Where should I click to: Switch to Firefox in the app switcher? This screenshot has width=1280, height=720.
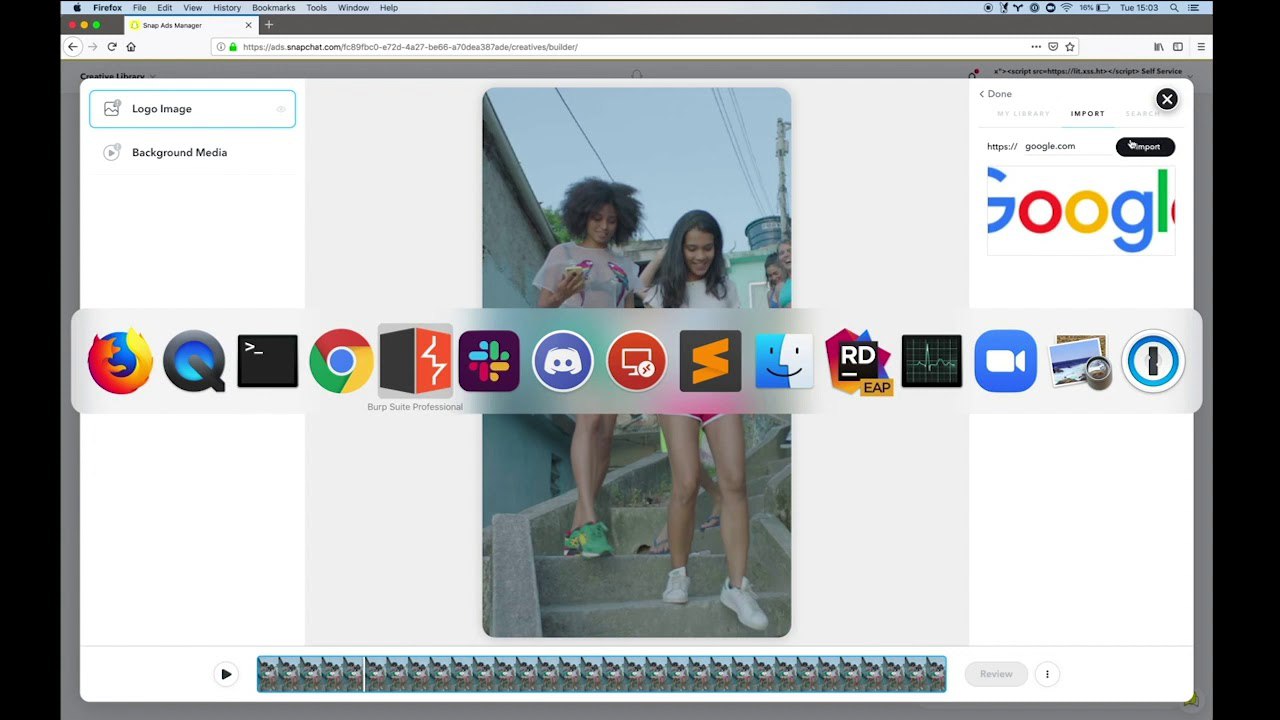(120, 361)
